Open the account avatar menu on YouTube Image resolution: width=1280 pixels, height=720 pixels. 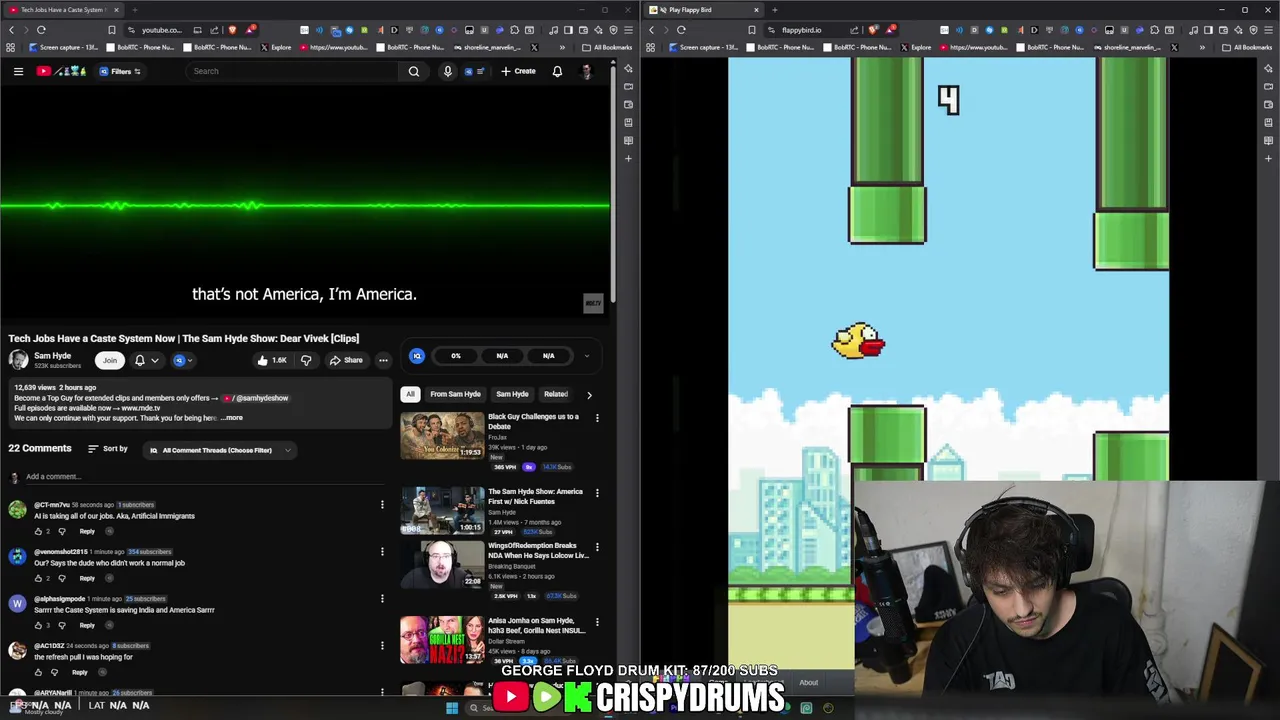(x=587, y=71)
